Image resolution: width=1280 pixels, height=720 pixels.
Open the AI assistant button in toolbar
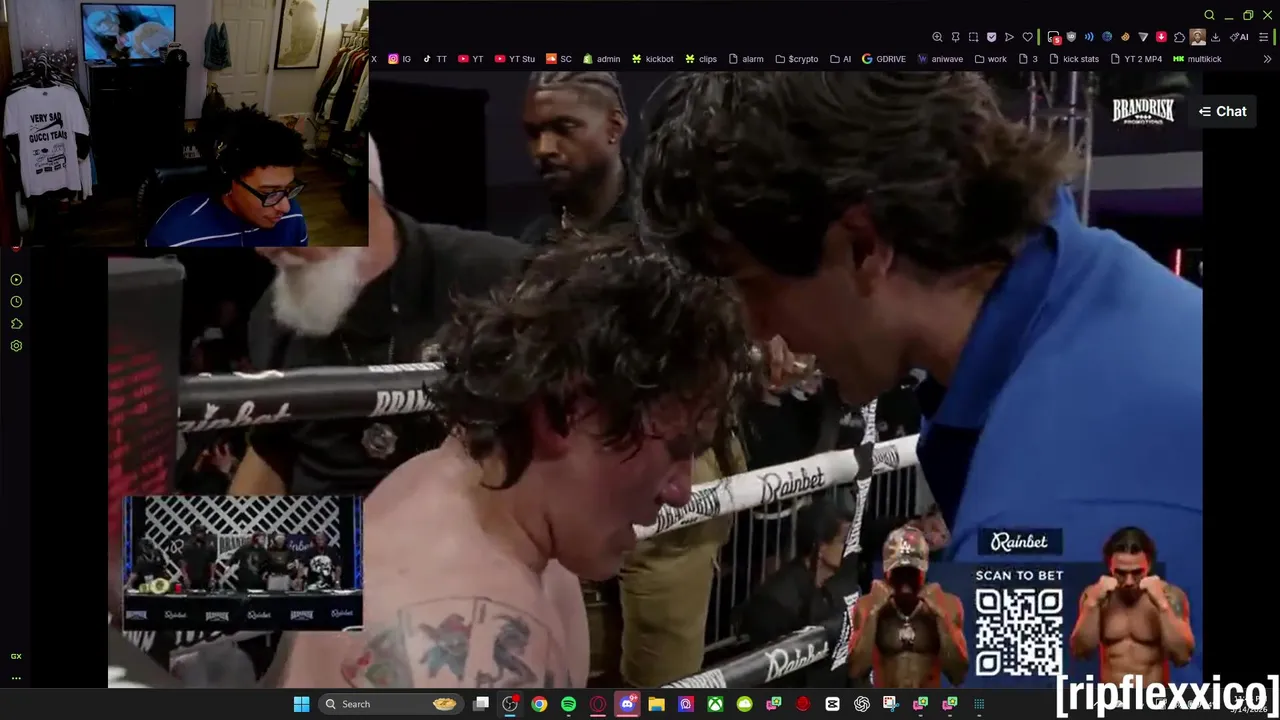pyautogui.click(x=1239, y=37)
